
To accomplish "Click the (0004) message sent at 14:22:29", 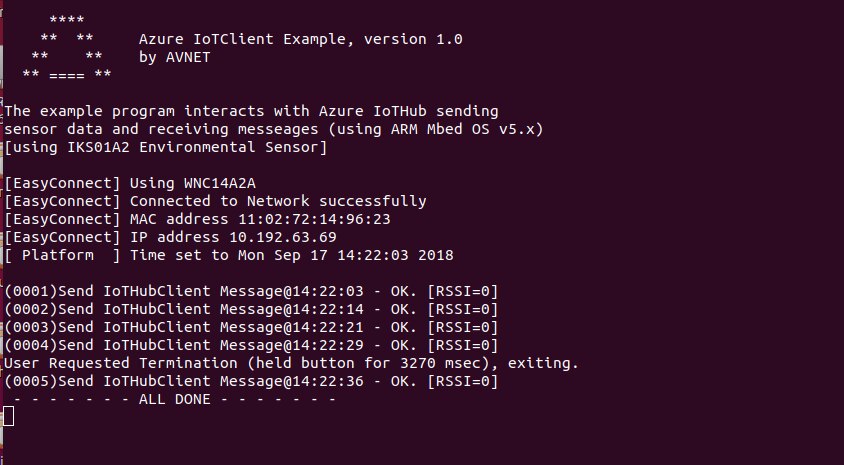I will pos(251,345).
